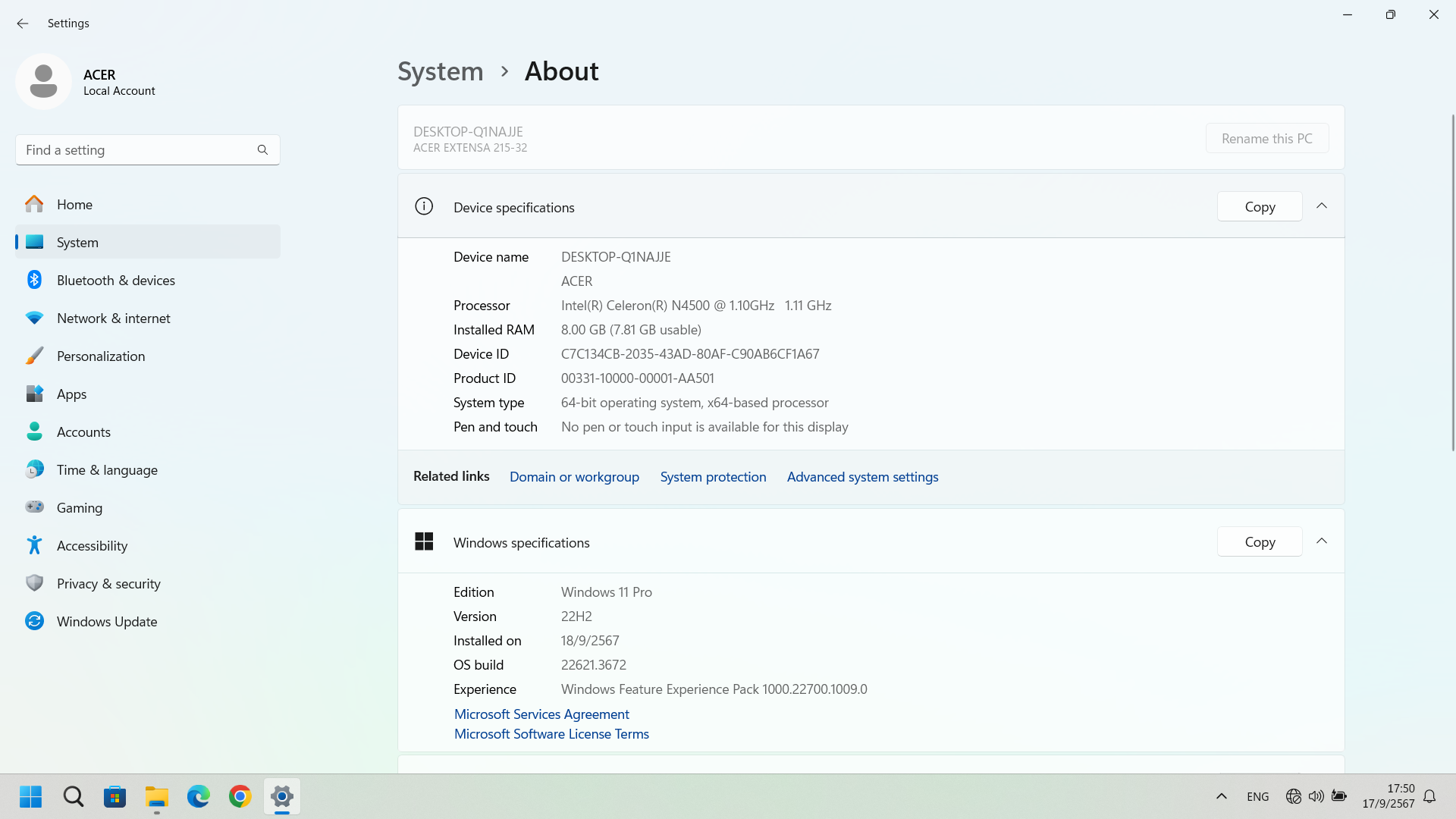Viewport: 1456px width, 819px height.
Task: Select System in the sidebar
Action: [x=148, y=242]
